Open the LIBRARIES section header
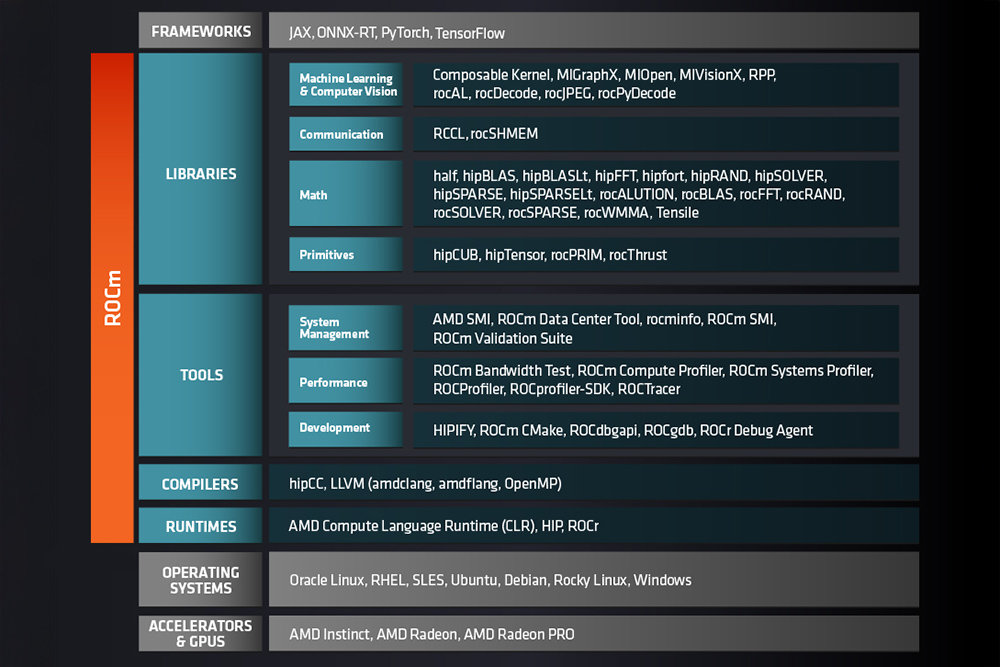The width and height of the screenshot is (1000, 667). point(200,173)
